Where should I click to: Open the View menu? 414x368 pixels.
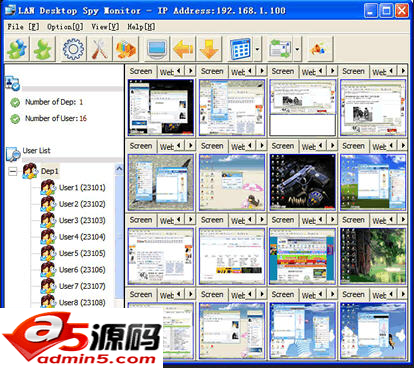[x=105, y=27]
